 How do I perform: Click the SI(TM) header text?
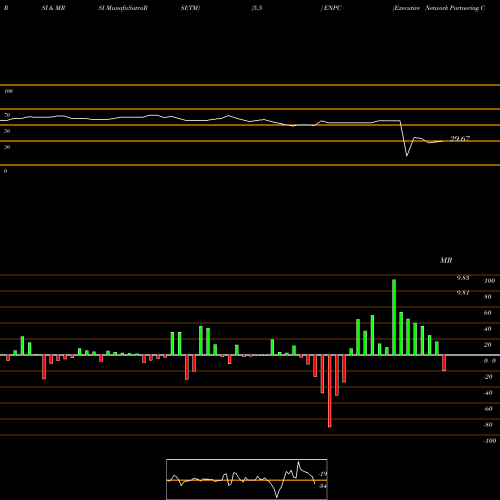(190, 8)
